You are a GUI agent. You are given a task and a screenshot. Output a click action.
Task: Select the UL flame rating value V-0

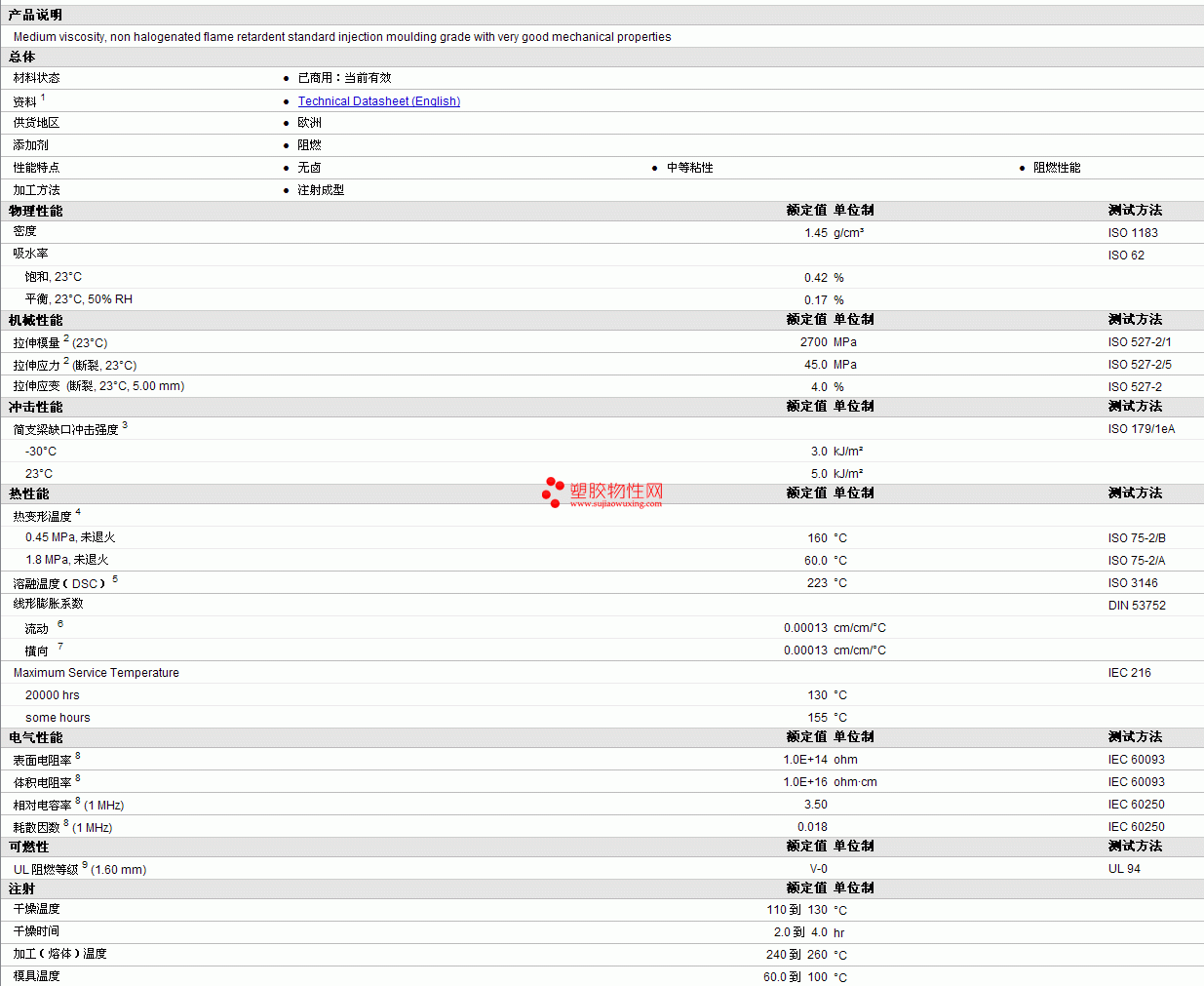(819, 869)
